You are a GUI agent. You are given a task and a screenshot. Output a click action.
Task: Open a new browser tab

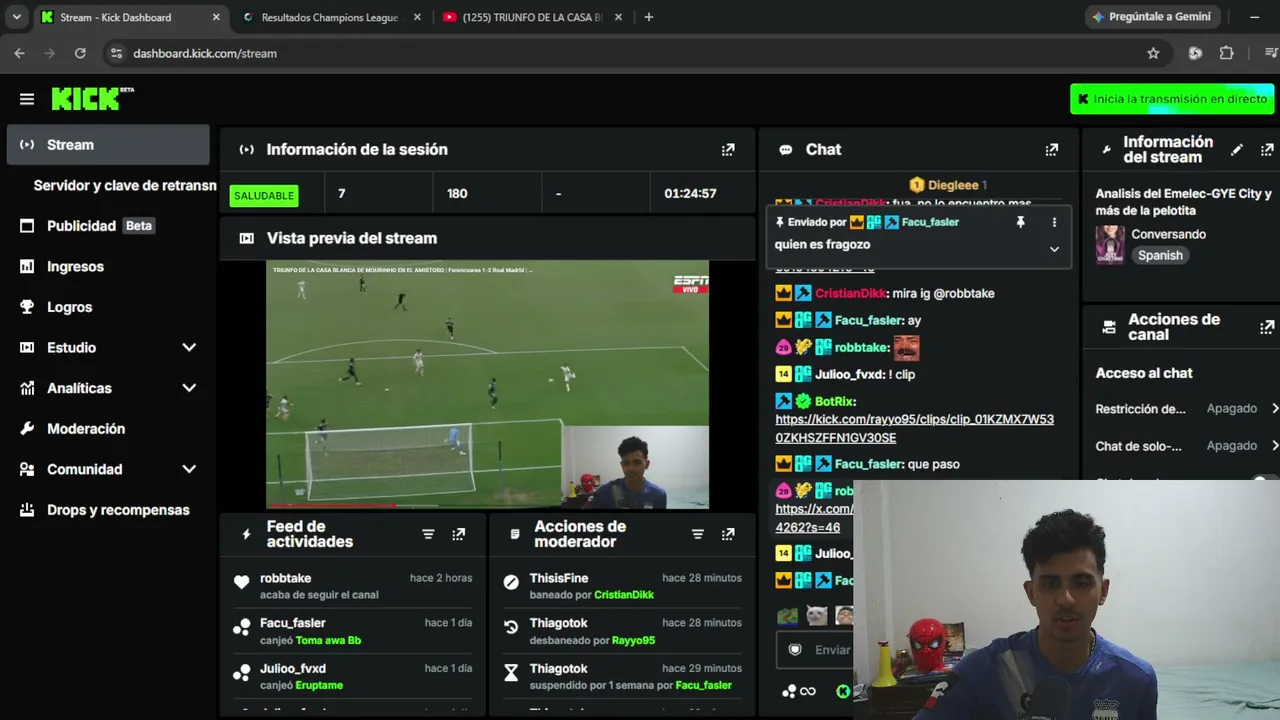pos(648,17)
